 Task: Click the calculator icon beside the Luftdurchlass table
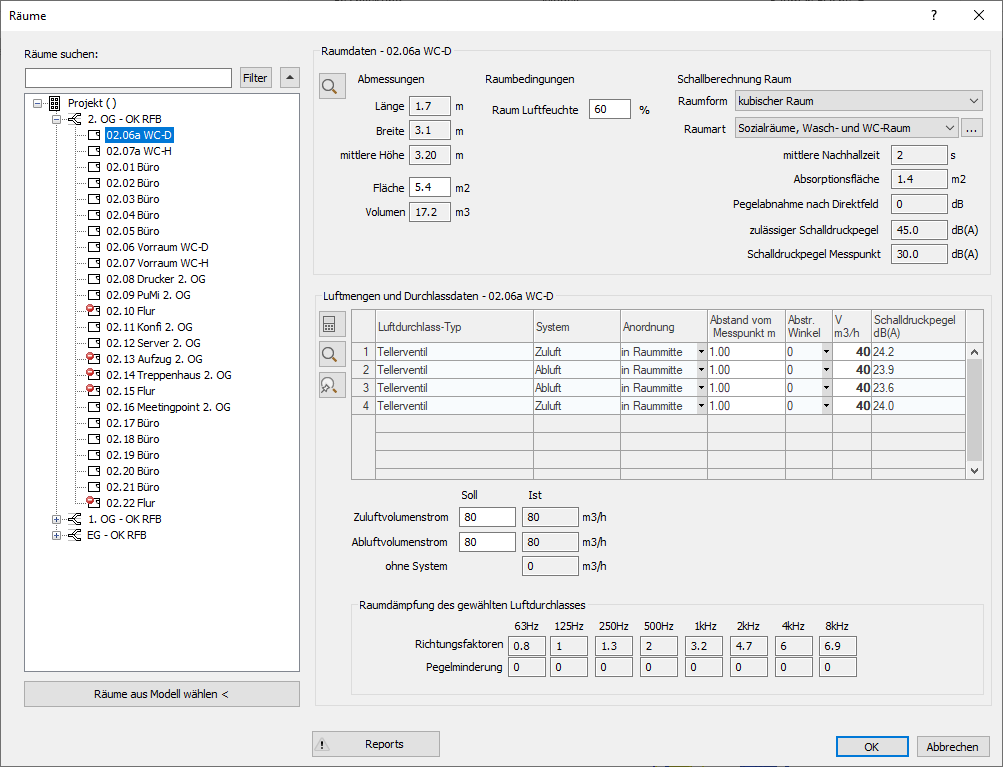click(x=332, y=324)
